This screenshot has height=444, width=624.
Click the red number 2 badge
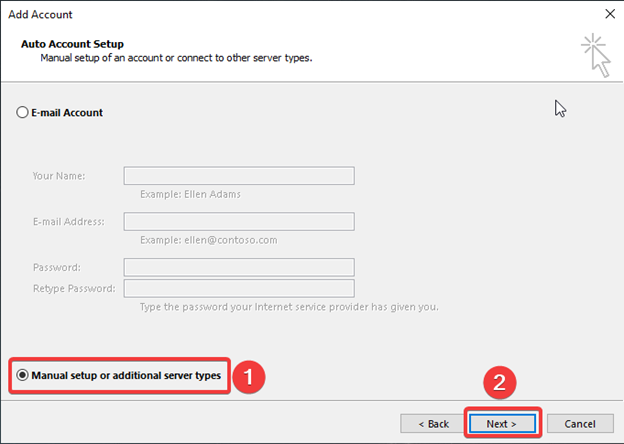coord(500,382)
